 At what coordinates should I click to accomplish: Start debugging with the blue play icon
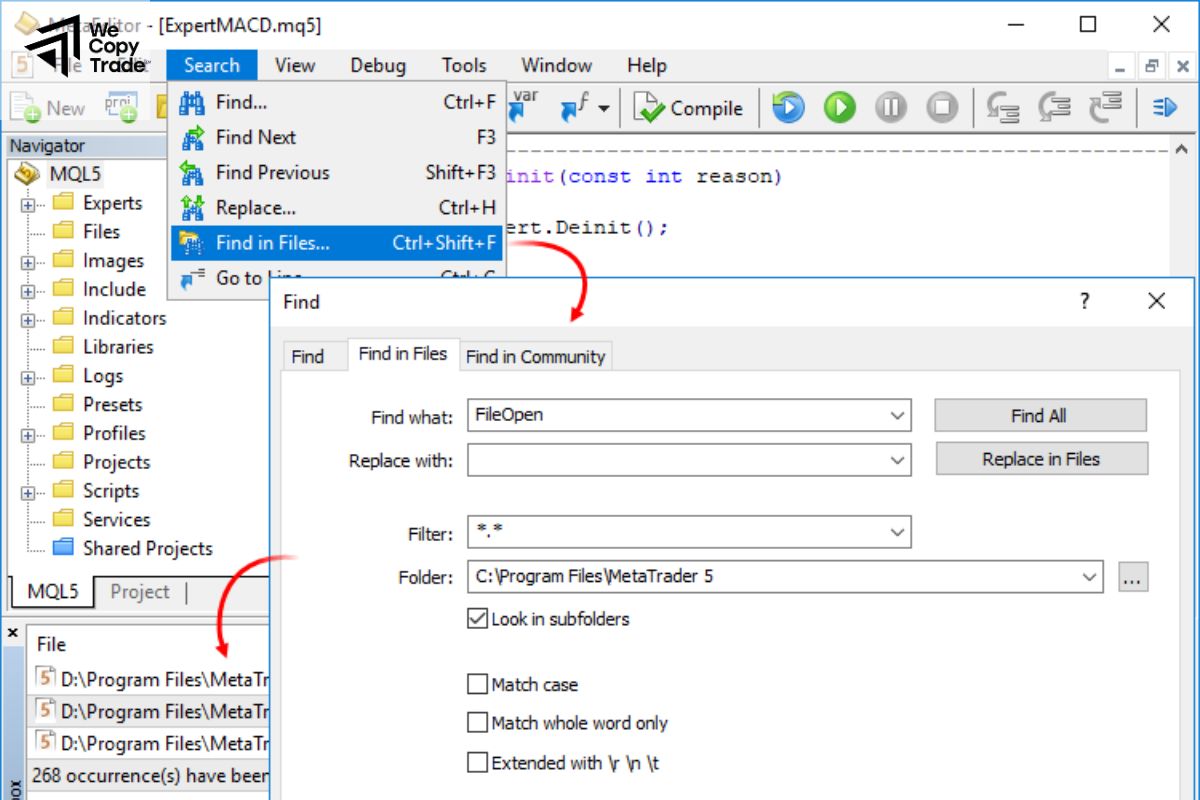click(x=787, y=107)
